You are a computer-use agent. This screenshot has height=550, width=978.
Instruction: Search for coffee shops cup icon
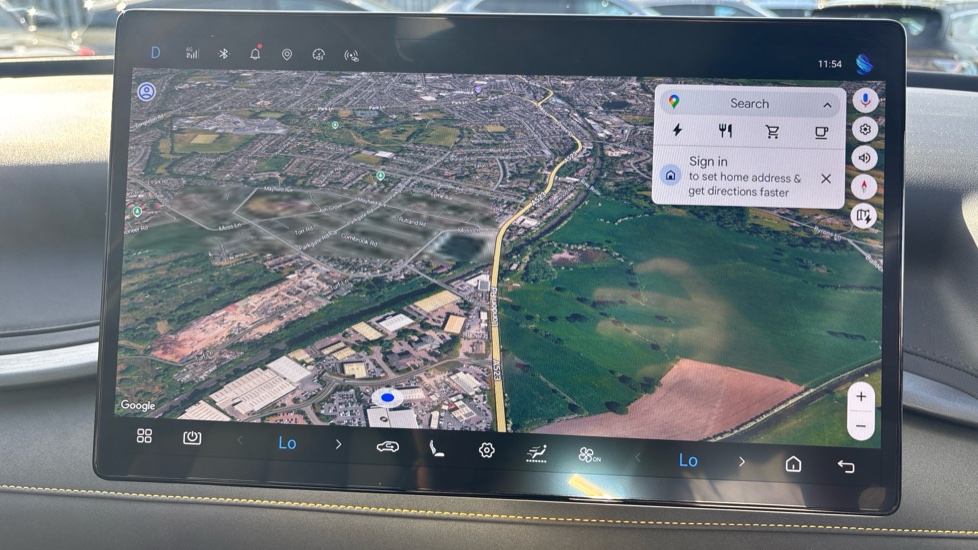point(821,133)
